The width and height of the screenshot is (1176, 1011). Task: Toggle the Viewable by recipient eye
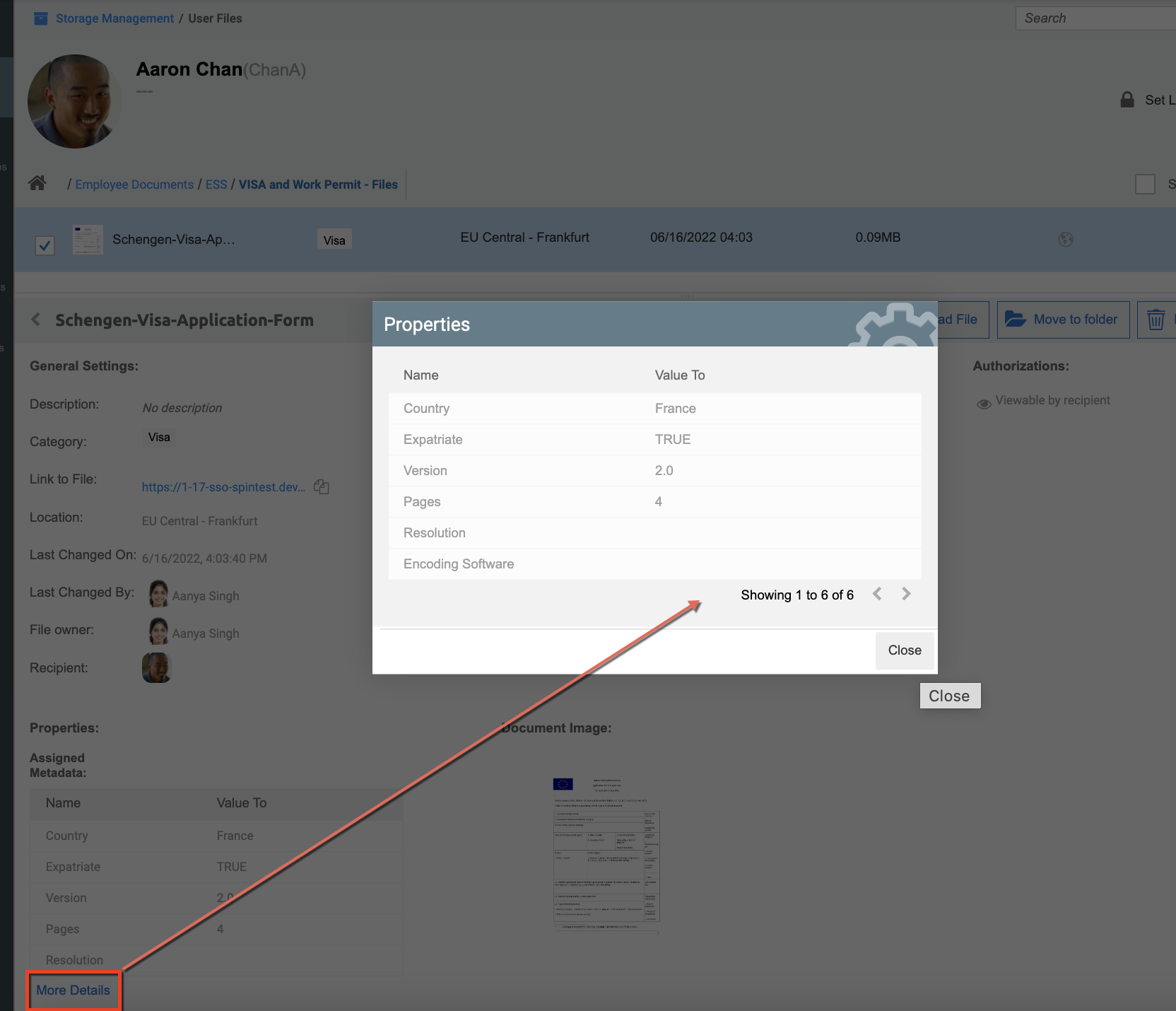(x=983, y=403)
